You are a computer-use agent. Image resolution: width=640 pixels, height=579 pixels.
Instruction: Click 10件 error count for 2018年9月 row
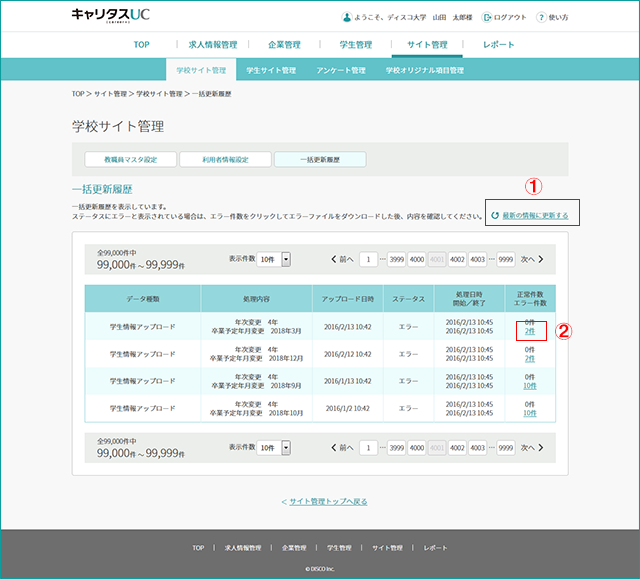point(530,386)
